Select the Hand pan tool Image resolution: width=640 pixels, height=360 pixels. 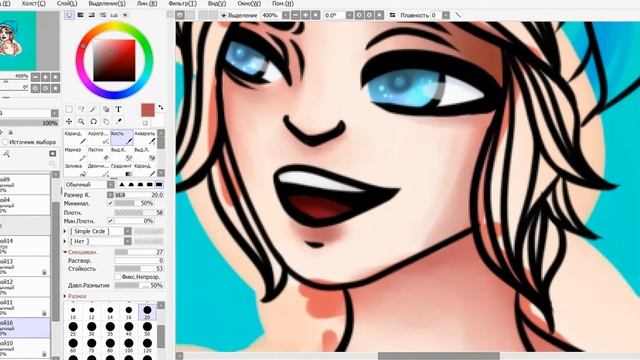tap(106, 122)
